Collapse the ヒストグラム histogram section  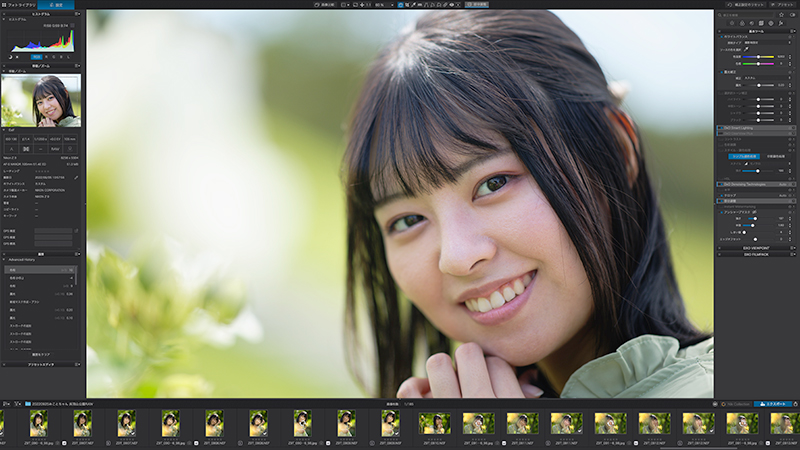tap(4, 19)
